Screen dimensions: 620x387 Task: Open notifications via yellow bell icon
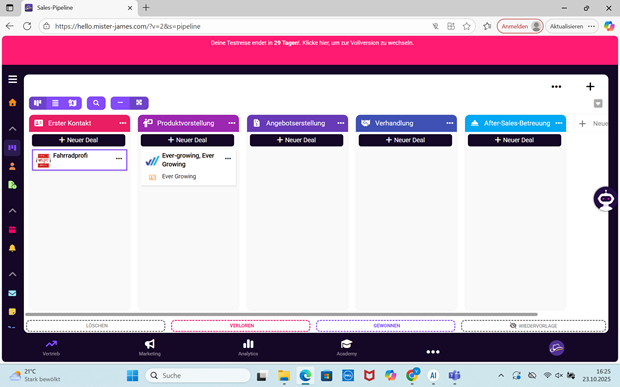[12, 248]
